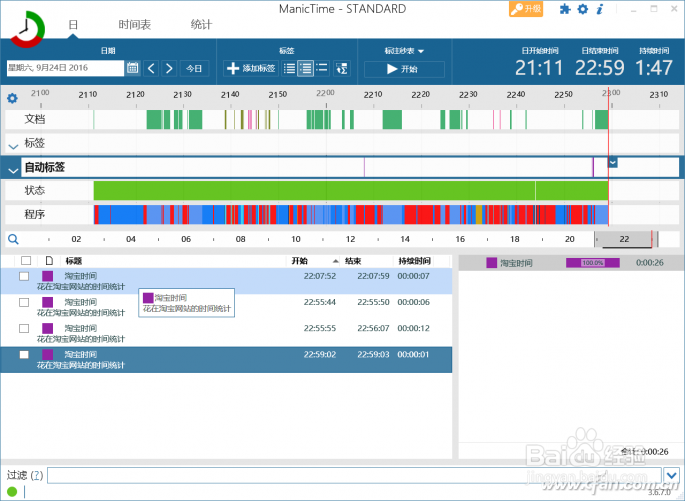The width and height of the screenshot is (685, 501).
Task: Click the day end time 22:59
Action: coord(600,68)
